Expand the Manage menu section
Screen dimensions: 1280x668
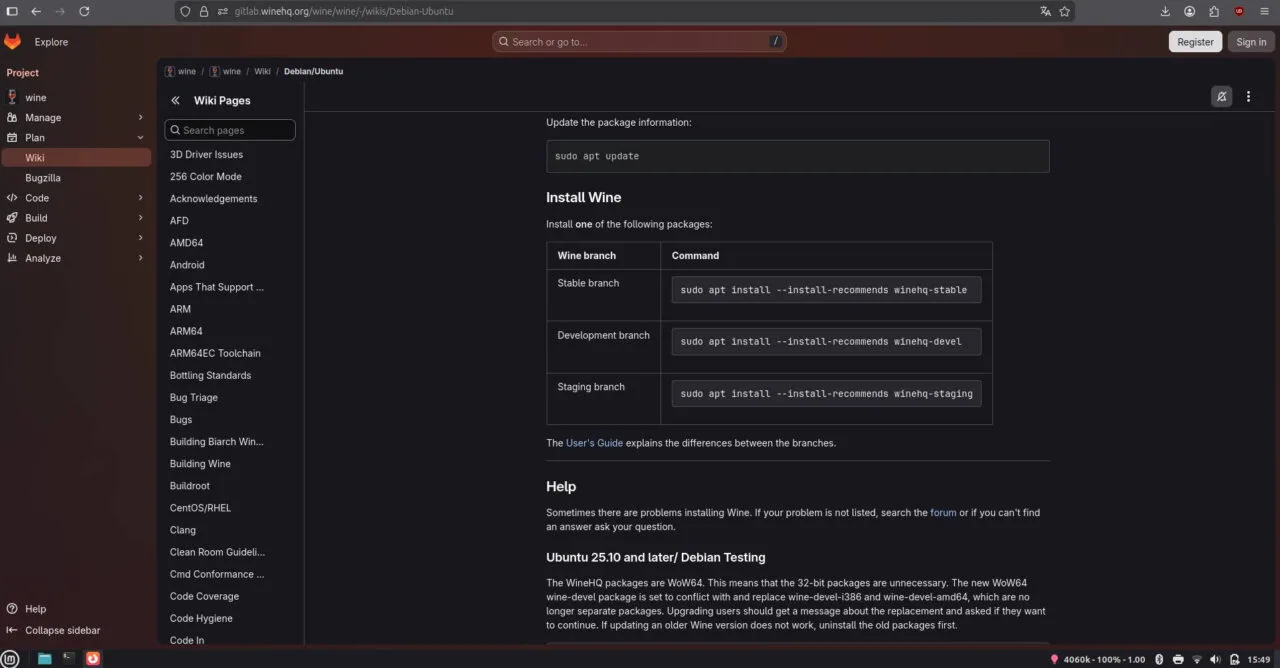(x=76, y=117)
